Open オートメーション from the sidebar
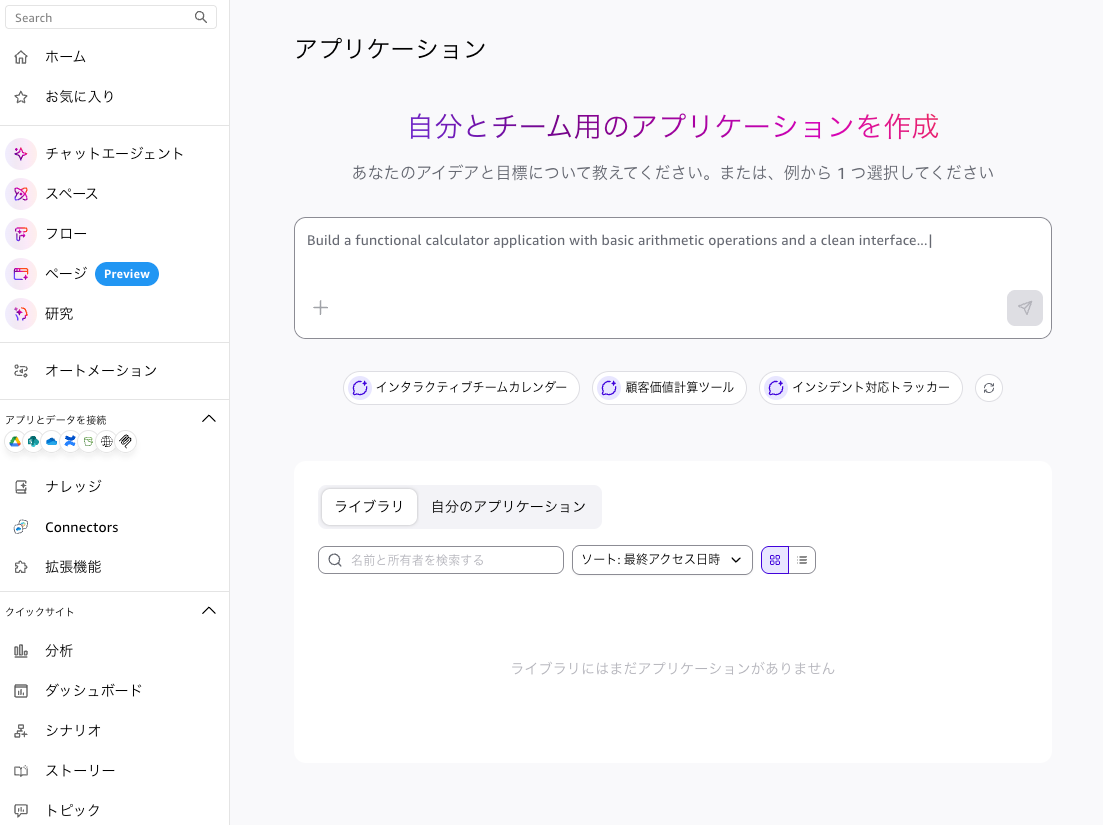The width and height of the screenshot is (1103, 825). [101, 370]
